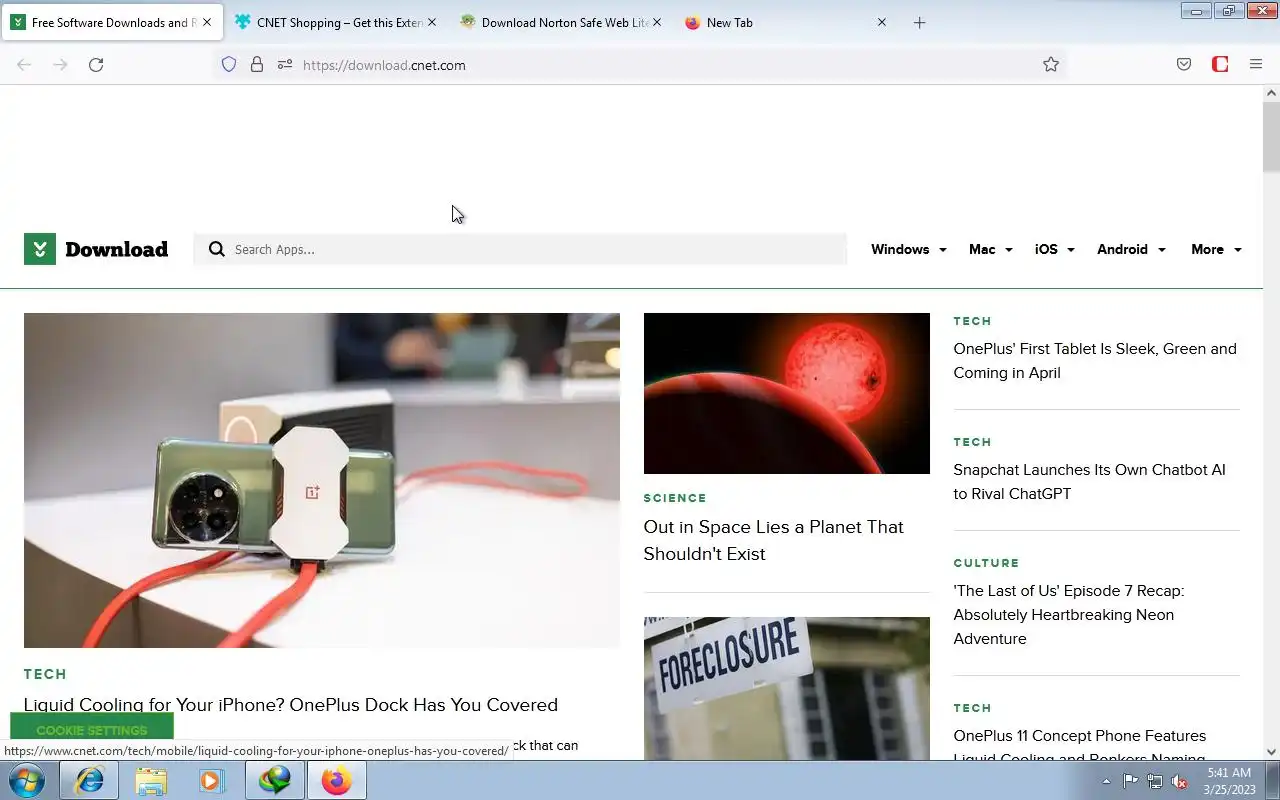Open OnePlus' First Tablet article link

click(x=1095, y=361)
